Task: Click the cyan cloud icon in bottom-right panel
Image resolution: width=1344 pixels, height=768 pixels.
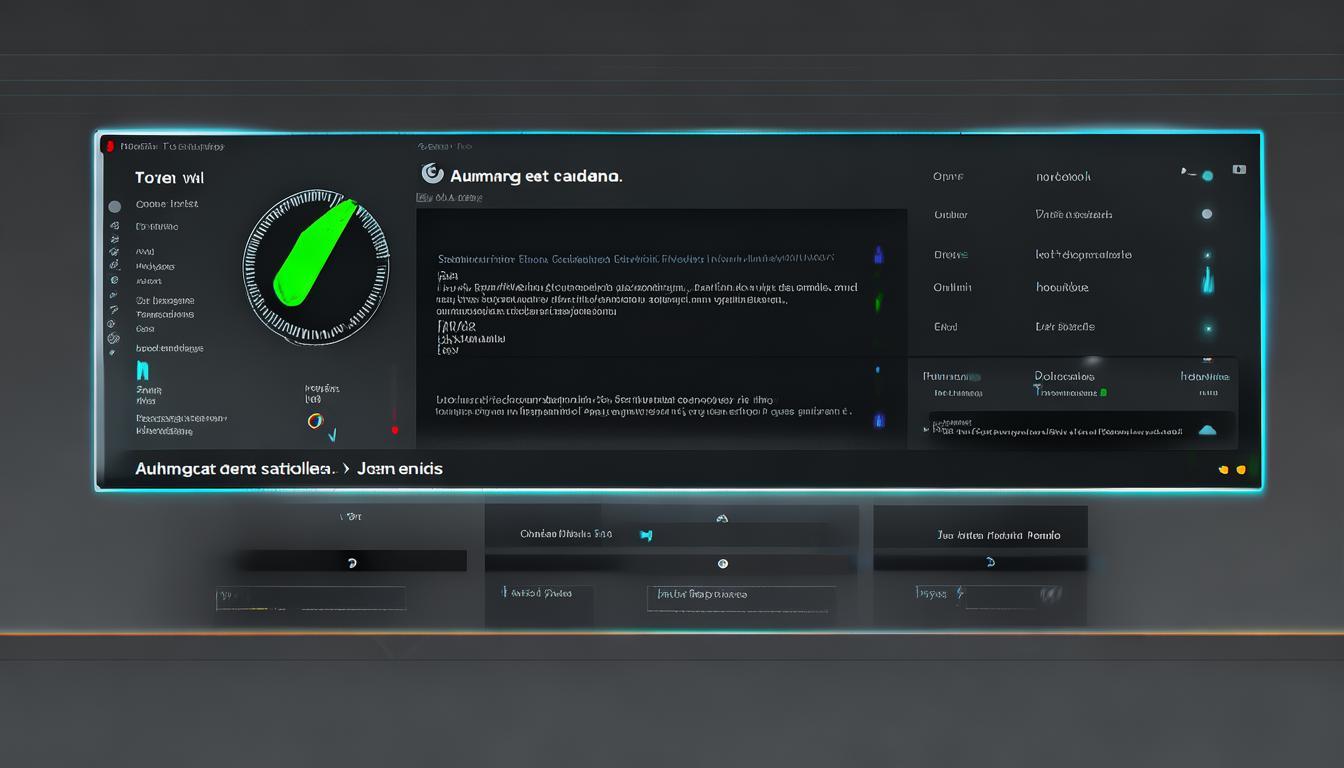Action: pyautogui.click(x=1207, y=430)
